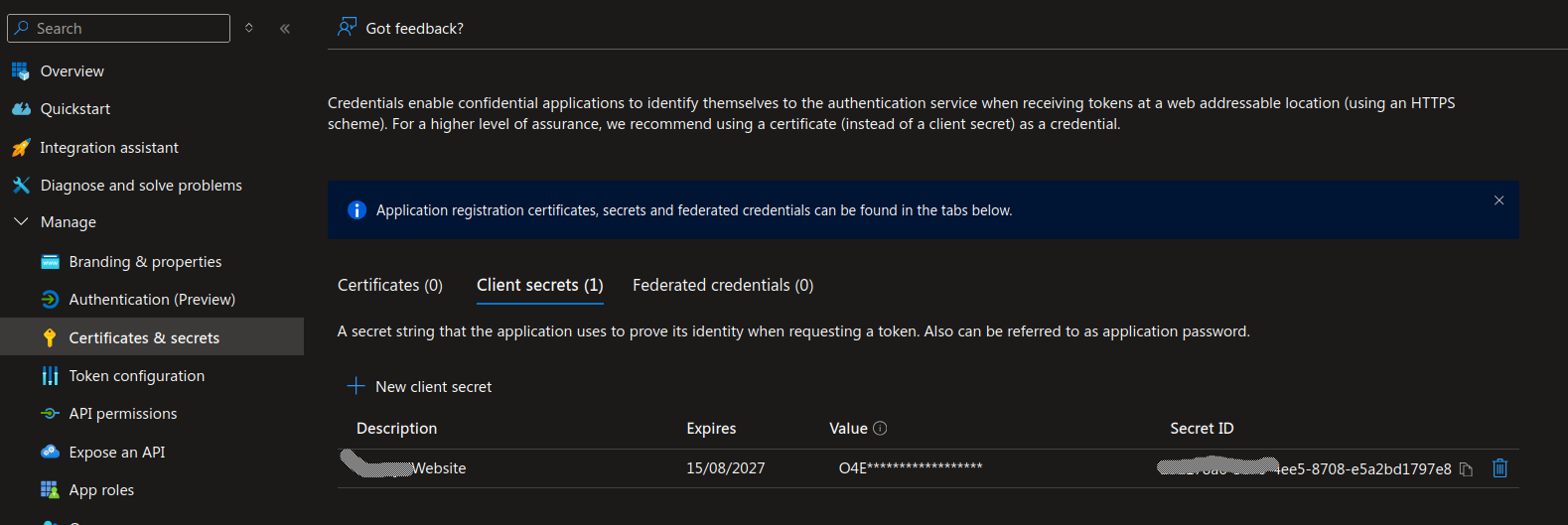1568x525 pixels.
Task: Open API permissions page
Action: click(123, 414)
